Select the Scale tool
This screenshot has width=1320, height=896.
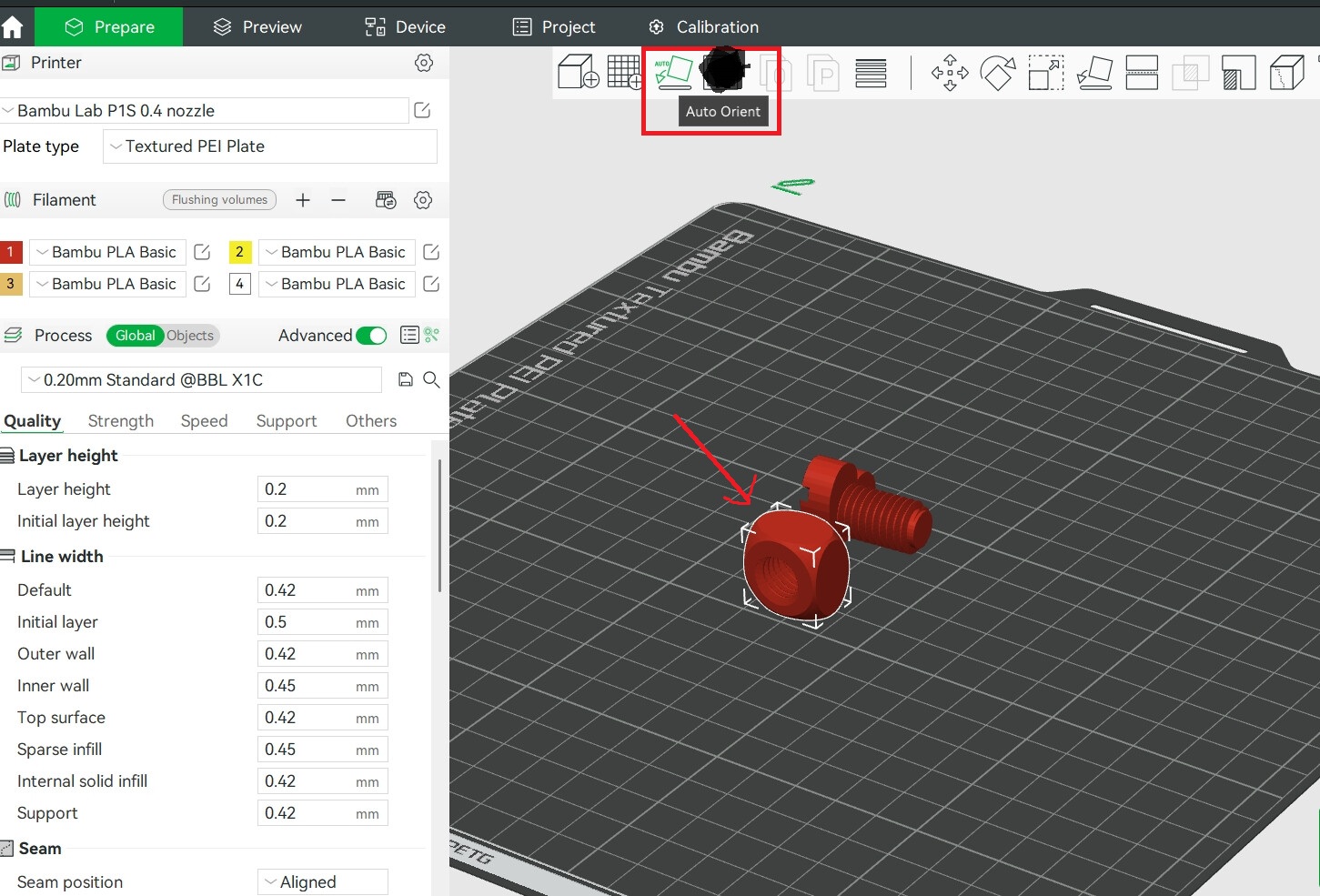[x=1046, y=73]
